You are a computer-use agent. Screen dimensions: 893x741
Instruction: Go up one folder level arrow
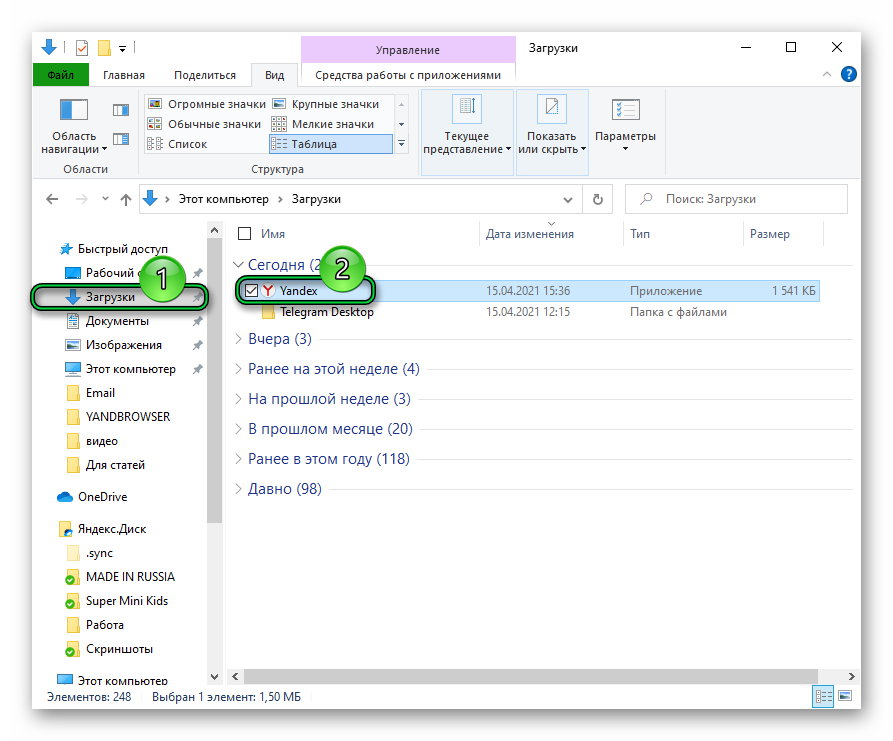(x=126, y=199)
